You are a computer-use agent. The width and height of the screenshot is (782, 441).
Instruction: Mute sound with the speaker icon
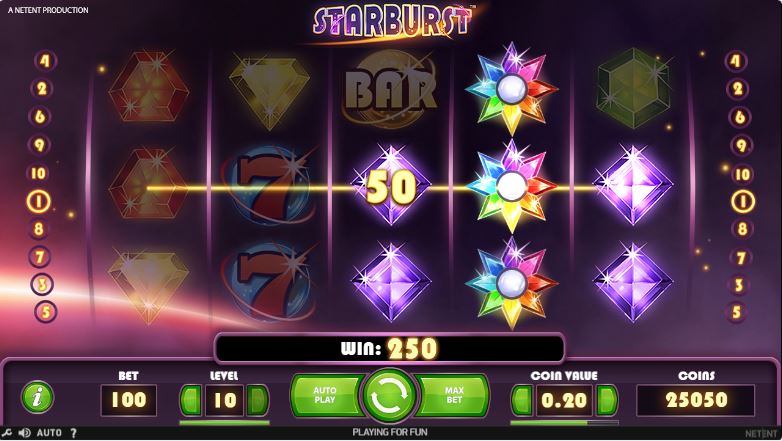pyautogui.click(x=24, y=433)
